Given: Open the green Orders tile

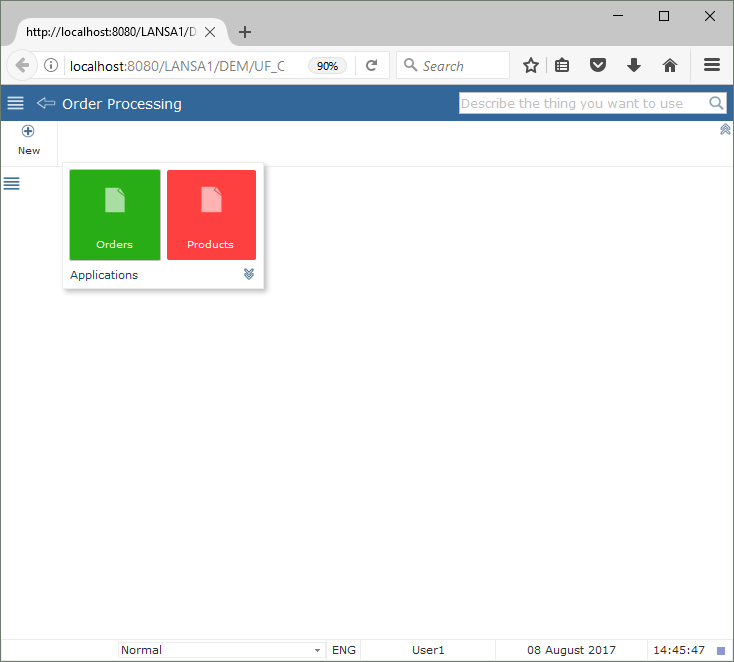Looking at the screenshot, I should [115, 215].
